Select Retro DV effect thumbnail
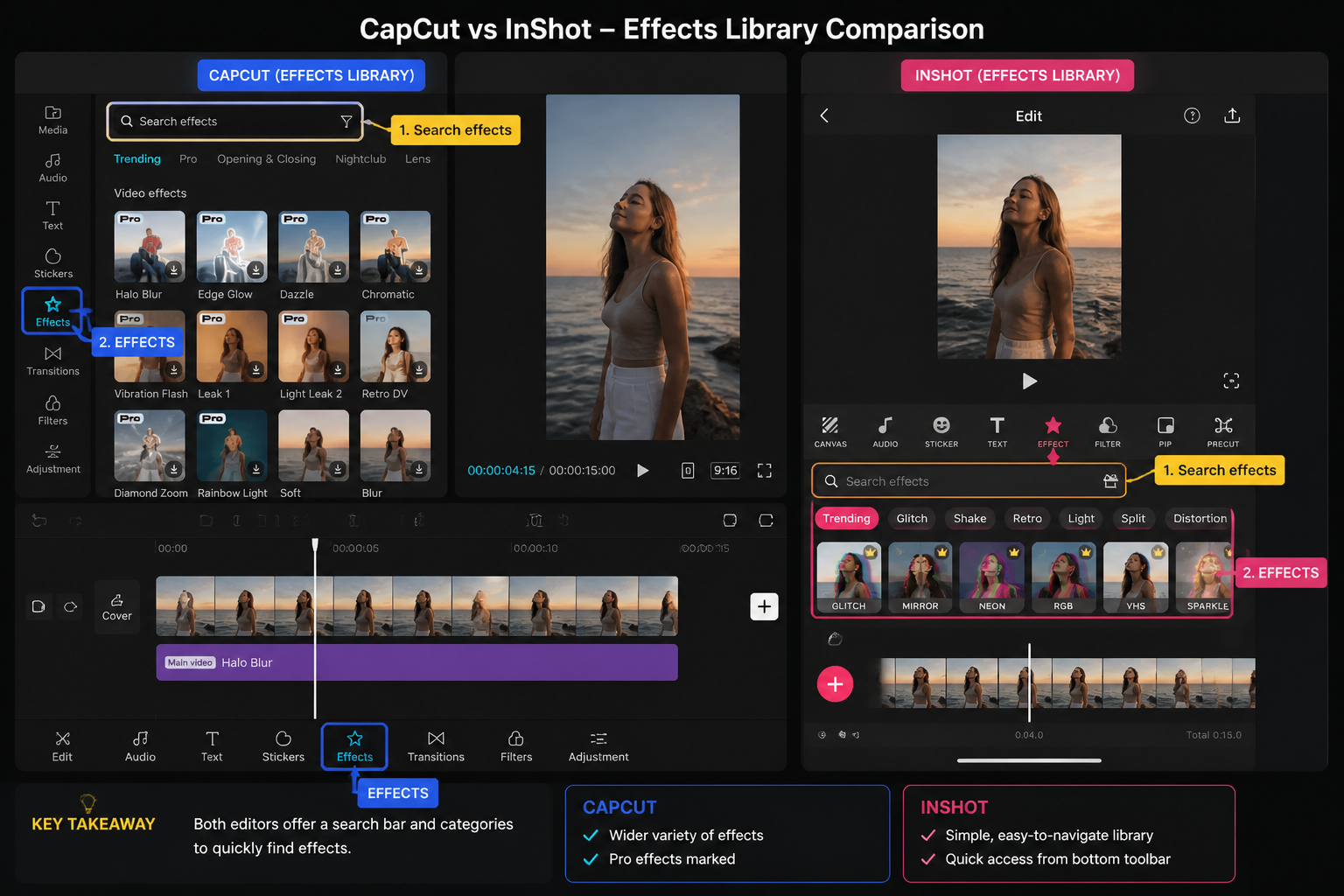Screen dimensions: 1344x896 (395, 346)
